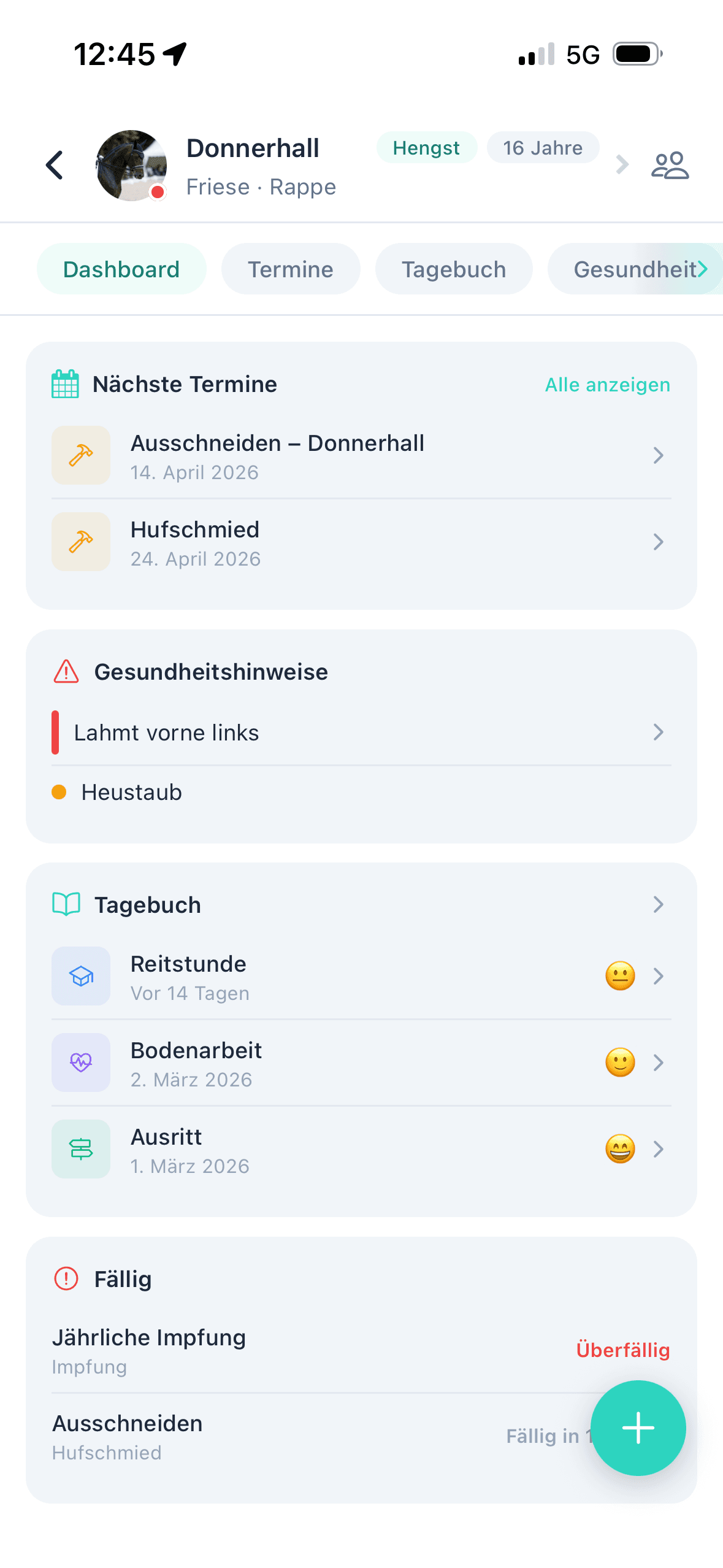Tap the Überfällig status for Jährliche Impfung
The height and width of the screenshot is (1568, 723).
[x=622, y=1350]
